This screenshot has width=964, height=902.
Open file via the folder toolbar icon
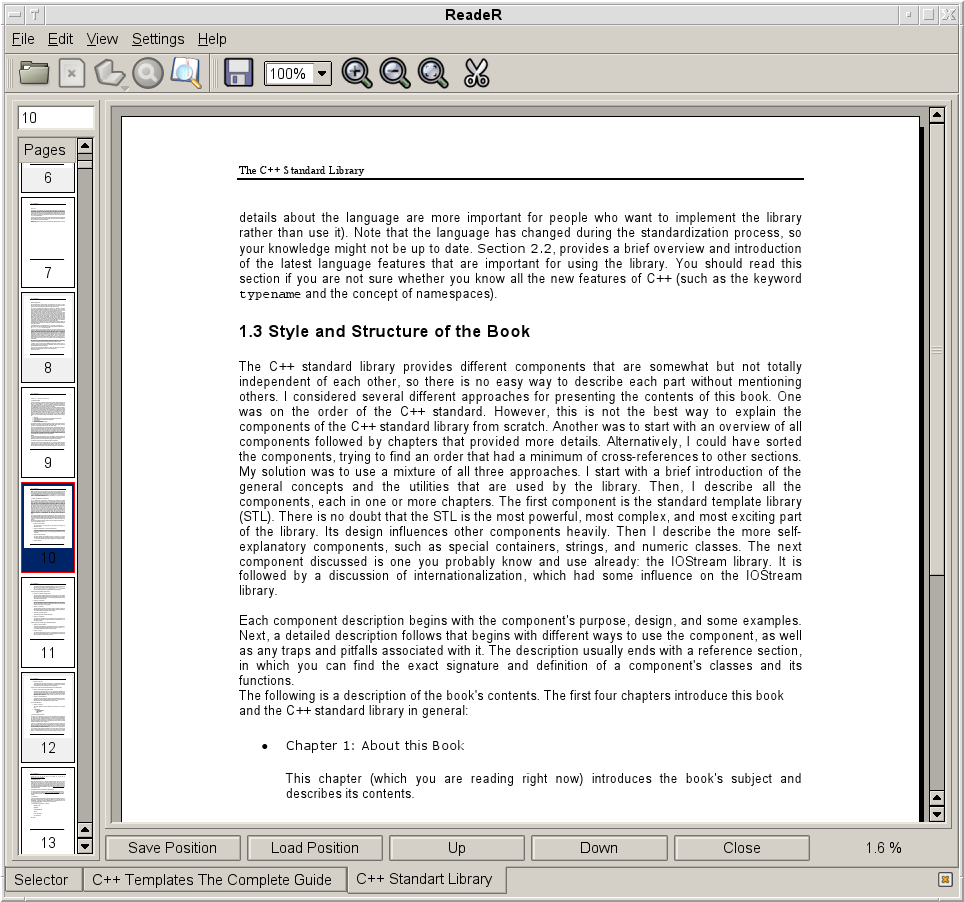34,73
